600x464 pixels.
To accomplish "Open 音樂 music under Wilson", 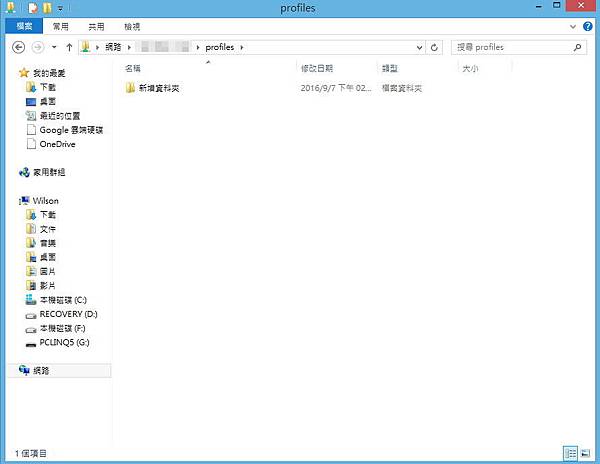I will coord(48,243).
